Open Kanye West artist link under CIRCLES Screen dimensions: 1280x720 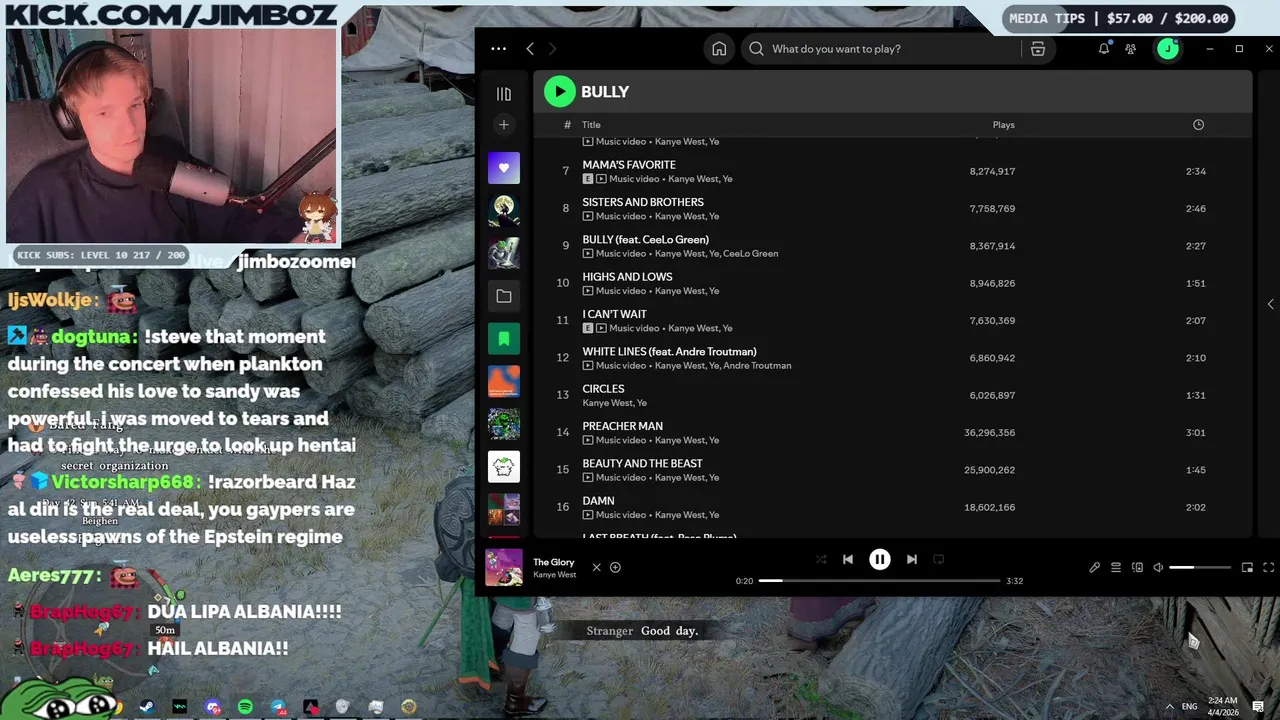[607, 403]
